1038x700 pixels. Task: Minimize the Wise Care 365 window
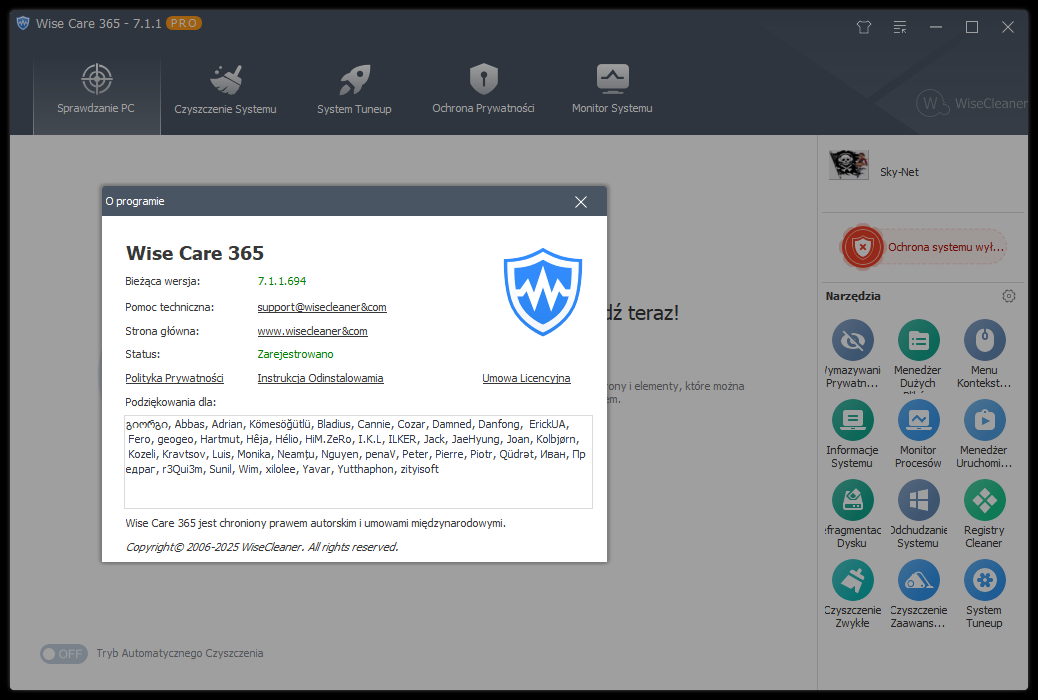(x=935, y=27)
